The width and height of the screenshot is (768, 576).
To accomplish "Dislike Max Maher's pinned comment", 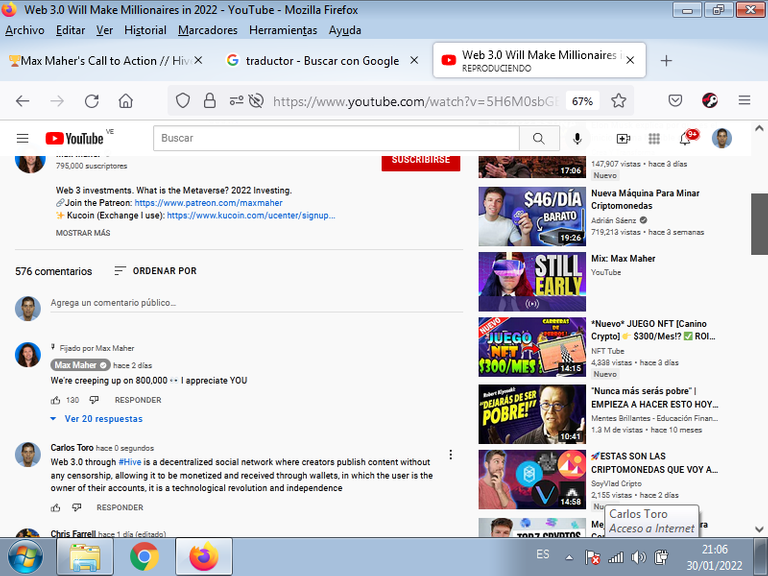I will pos(94,400).
